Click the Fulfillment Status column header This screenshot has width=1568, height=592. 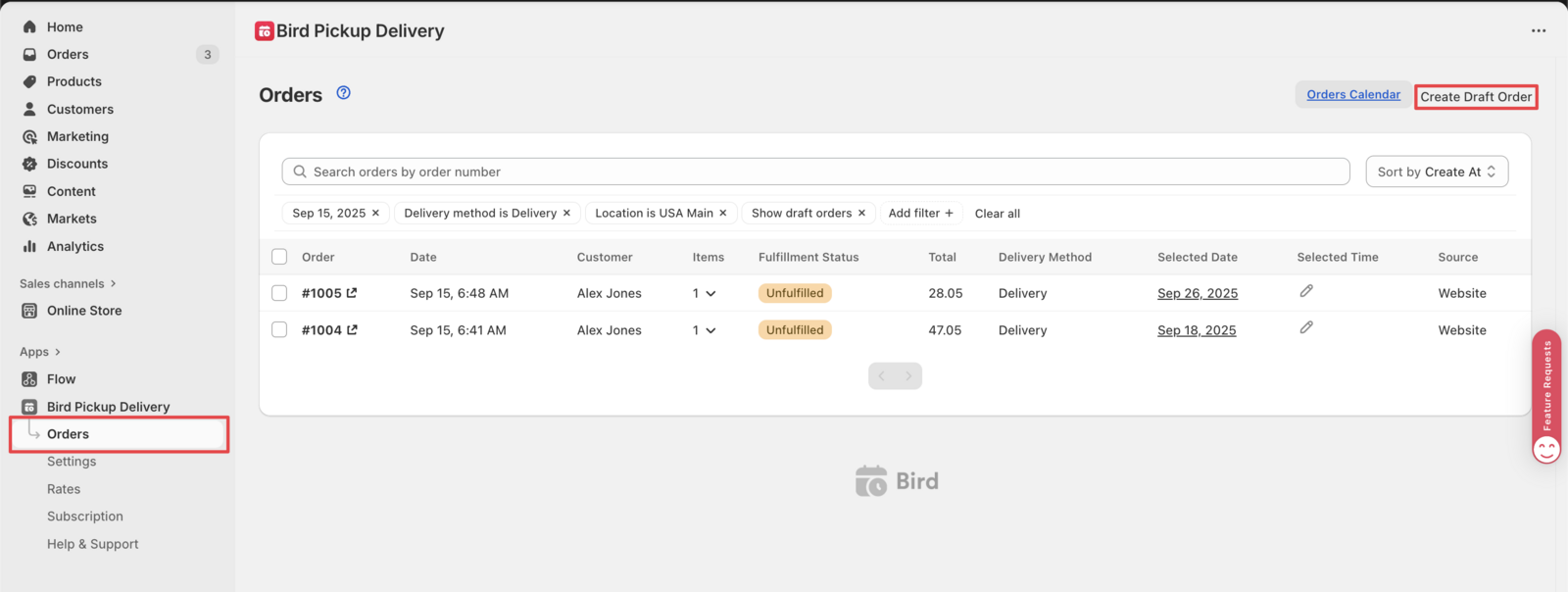pyautogui.click(x=808, y=257)
